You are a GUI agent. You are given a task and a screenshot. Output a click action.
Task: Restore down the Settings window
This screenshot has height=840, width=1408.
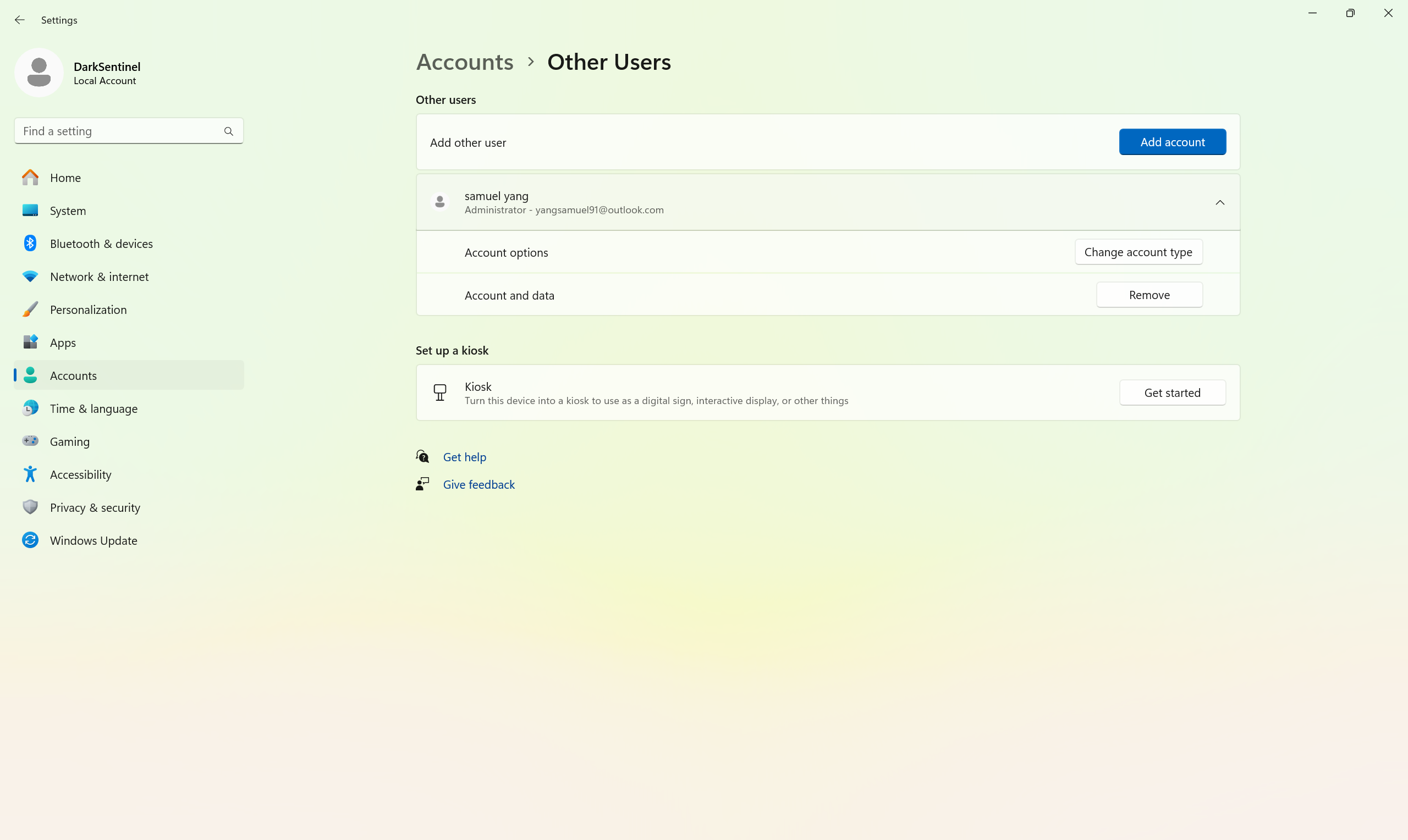point(1350,13)
